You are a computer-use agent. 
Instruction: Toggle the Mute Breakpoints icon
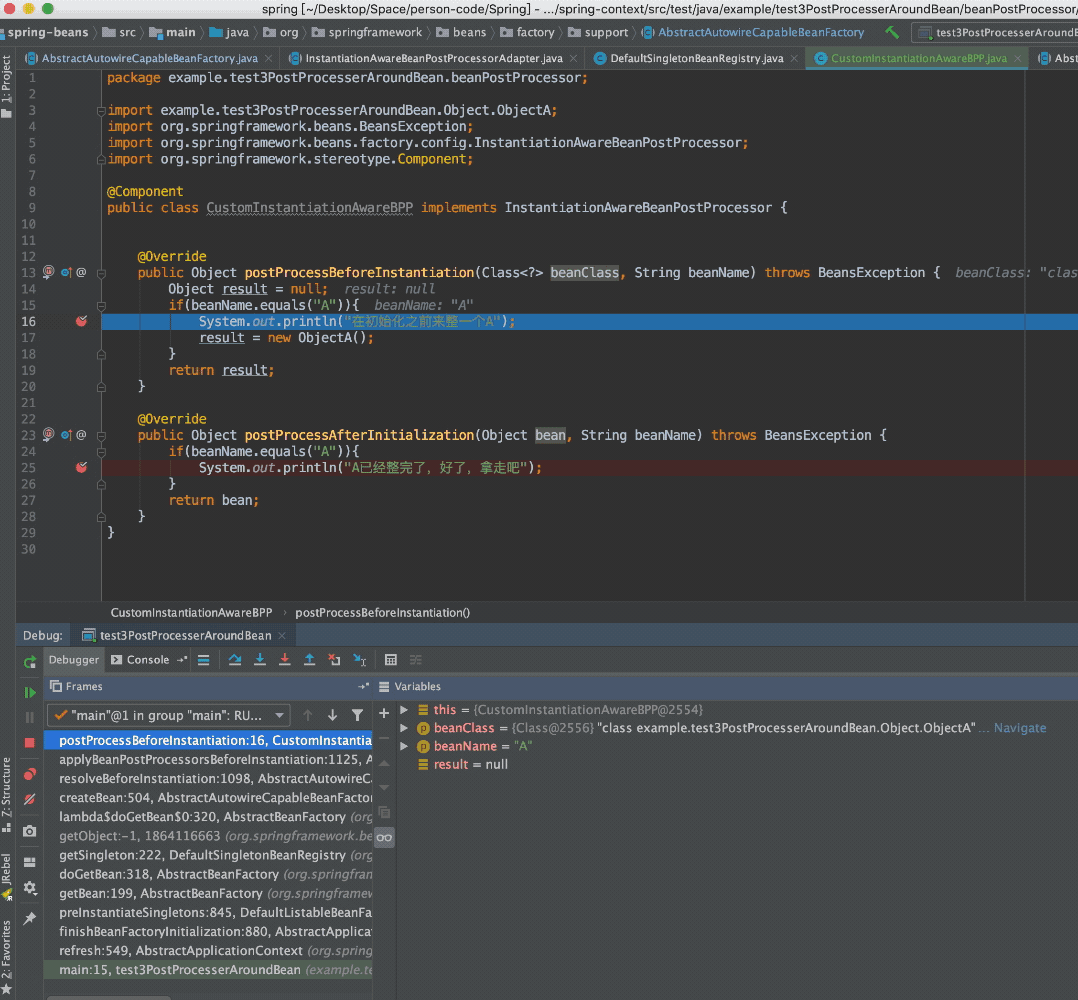[30, 799]
